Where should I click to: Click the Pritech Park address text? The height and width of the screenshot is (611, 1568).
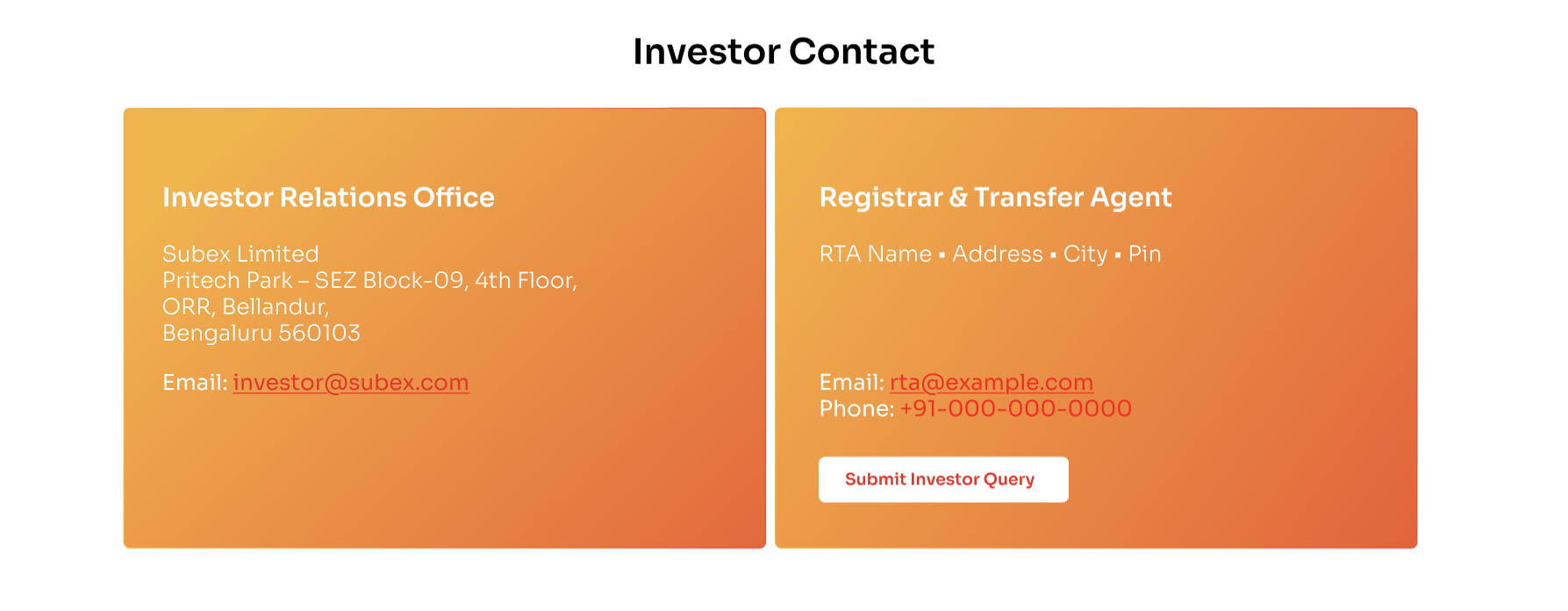point(227,281)
